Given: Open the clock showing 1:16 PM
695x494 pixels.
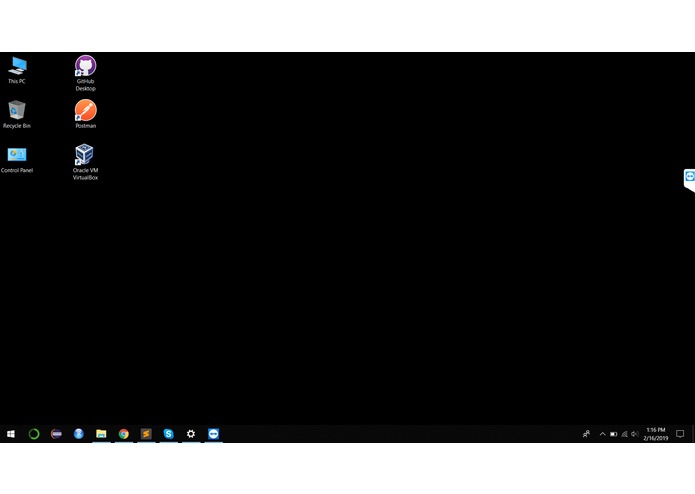Looking at the screenshot, I should [656, 434].
